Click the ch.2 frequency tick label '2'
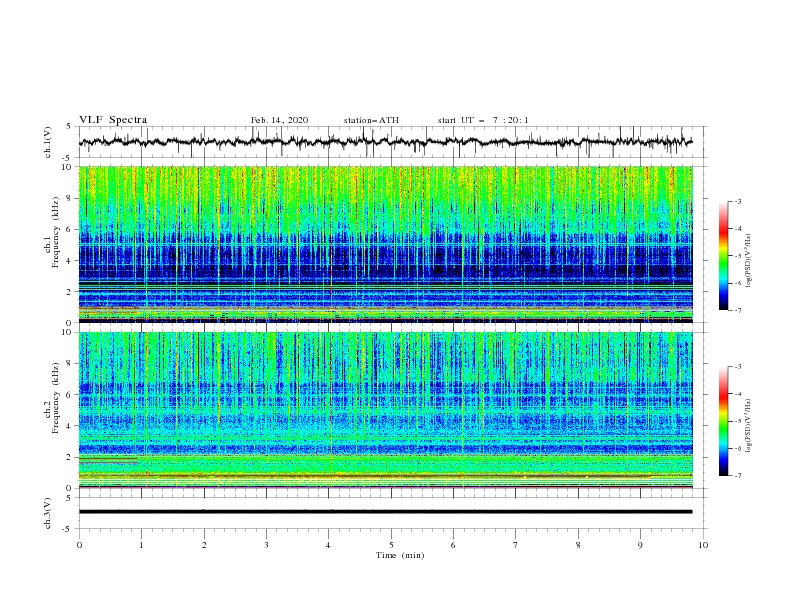Viewport: 792px width, 612px height. click(x=70, y=457)
